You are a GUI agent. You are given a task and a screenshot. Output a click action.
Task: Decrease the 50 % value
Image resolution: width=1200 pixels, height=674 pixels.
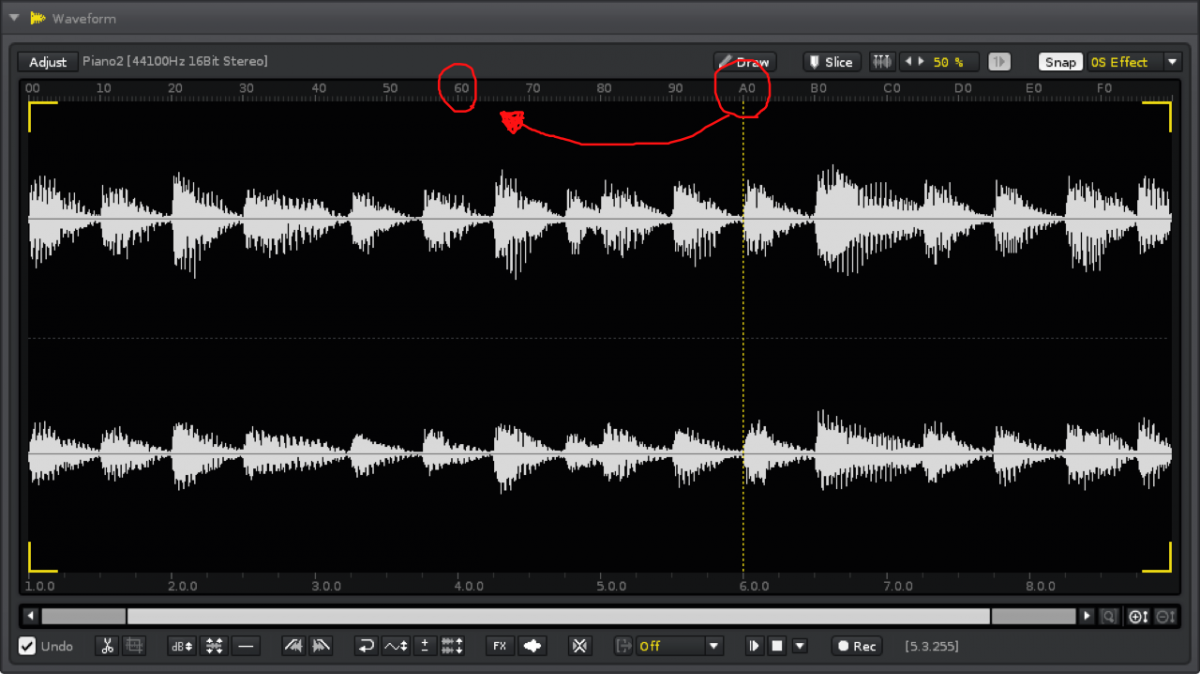909,62
